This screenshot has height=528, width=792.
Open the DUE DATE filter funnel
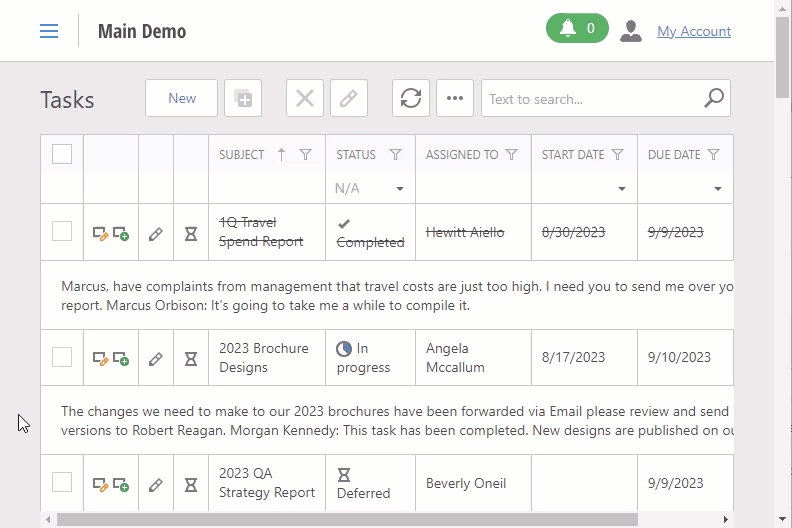coord(713,155)
